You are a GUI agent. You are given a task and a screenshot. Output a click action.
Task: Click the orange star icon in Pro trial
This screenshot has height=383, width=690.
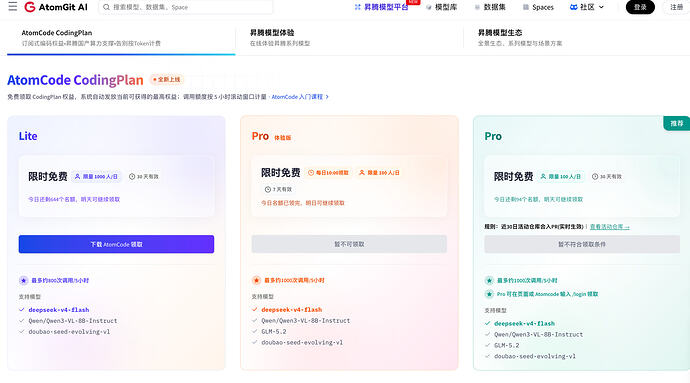coord(257,280)
